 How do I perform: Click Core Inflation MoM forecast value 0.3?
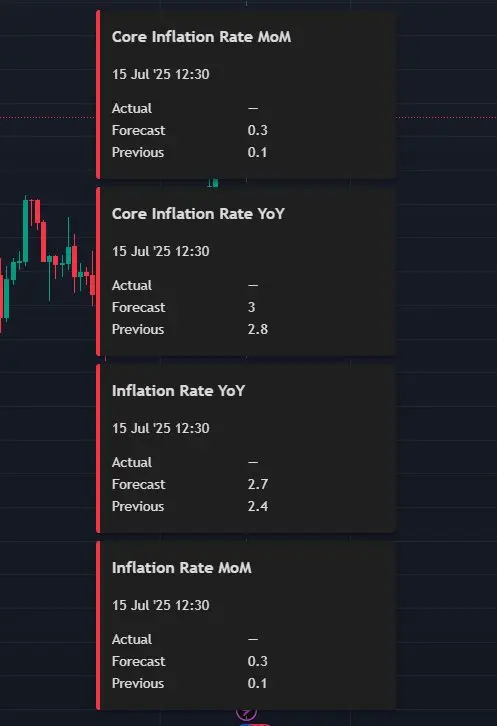[x=258, y=131]
